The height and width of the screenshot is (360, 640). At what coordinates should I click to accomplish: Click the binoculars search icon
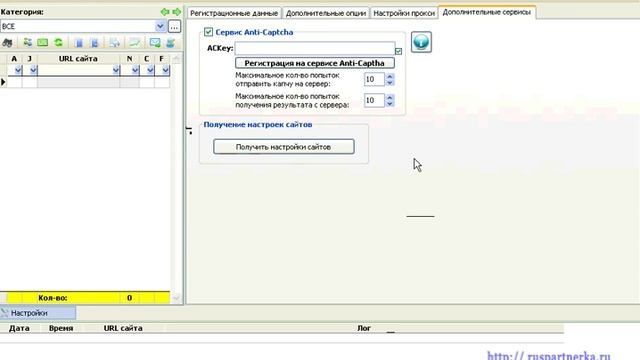coord(7,43)
